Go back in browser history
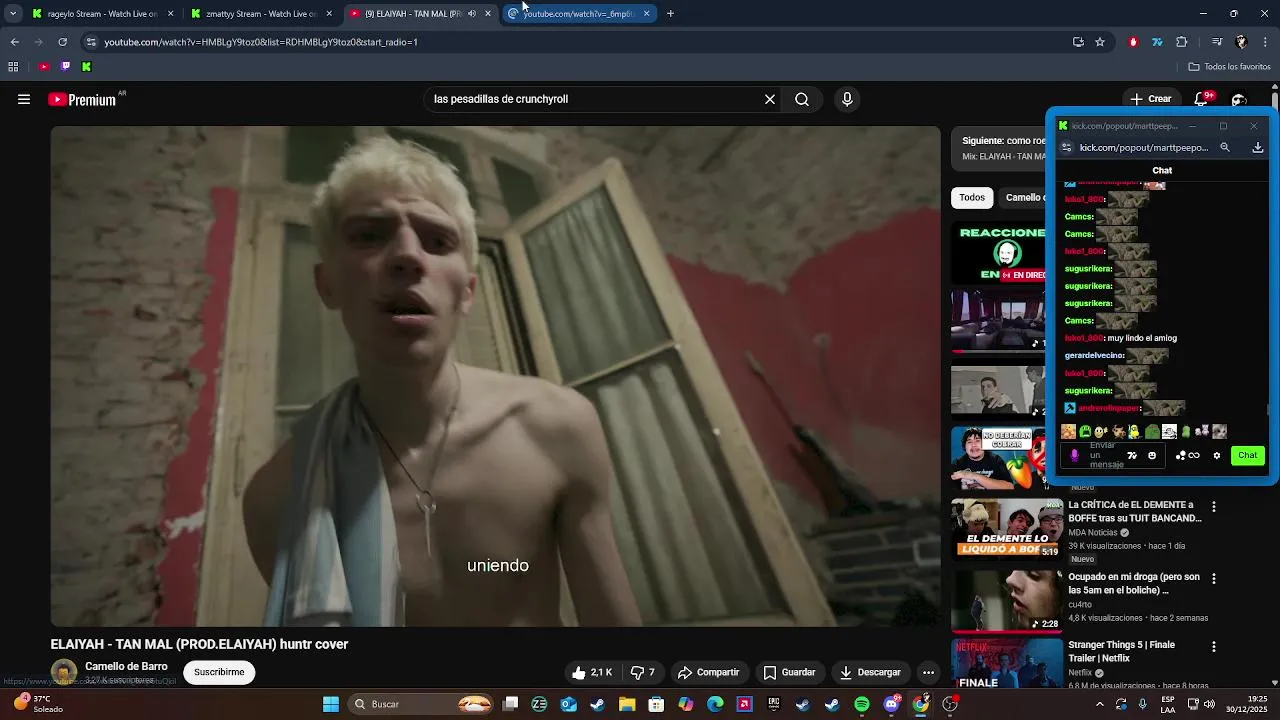Image resolution: width=1280 pixels, height=720 pixels. [14, 42]
